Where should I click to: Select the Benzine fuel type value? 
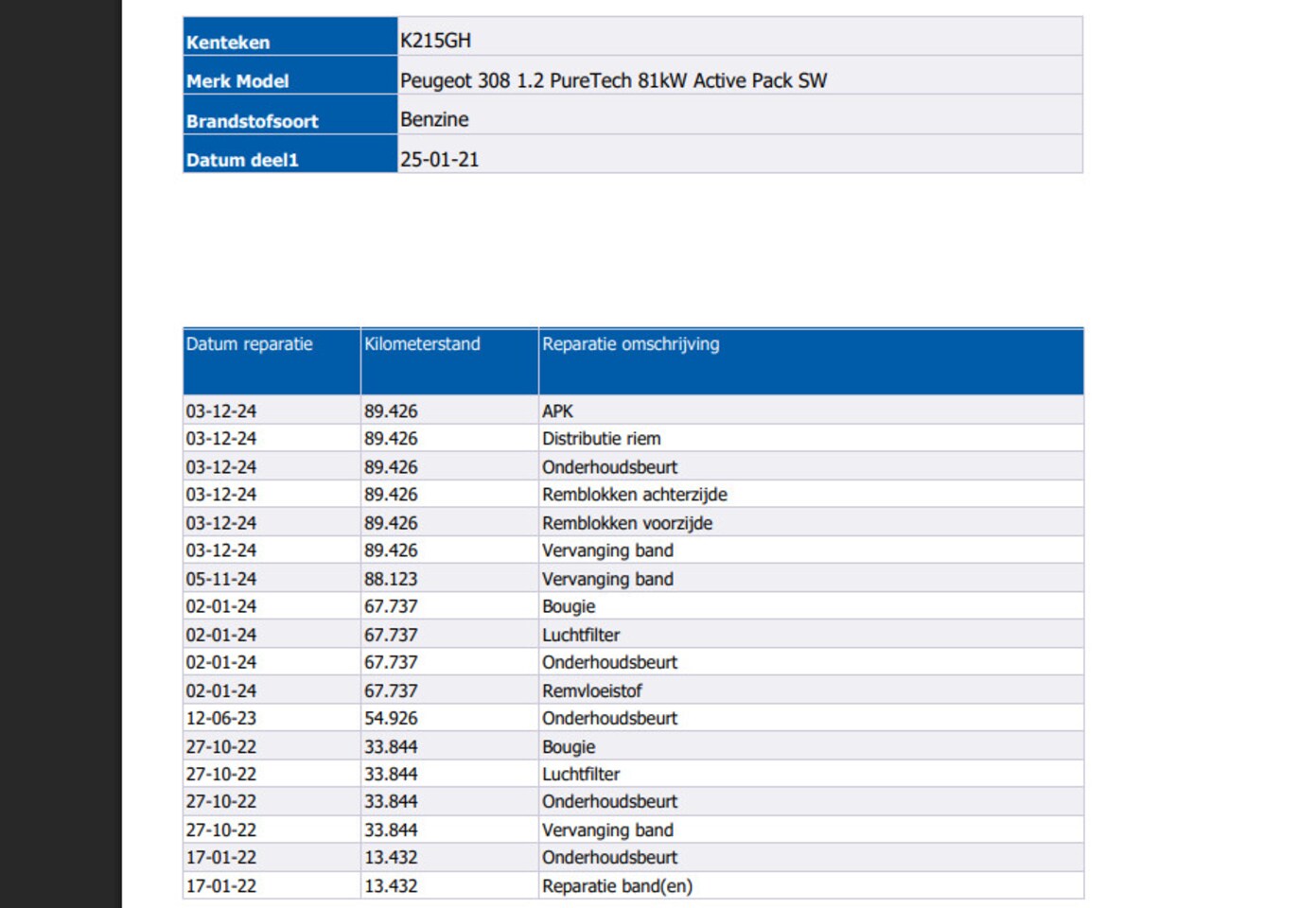[434, 119]
